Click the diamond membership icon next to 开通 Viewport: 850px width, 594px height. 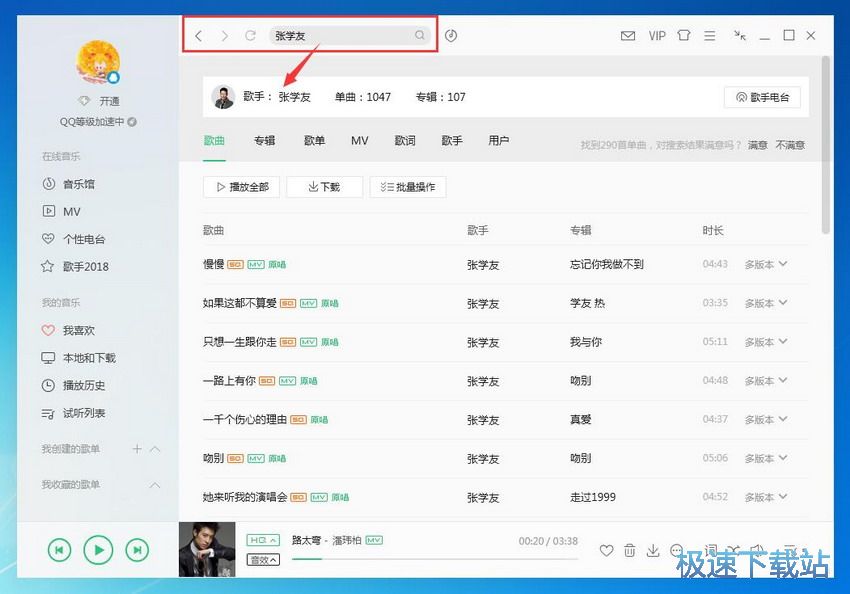[83, 101]
